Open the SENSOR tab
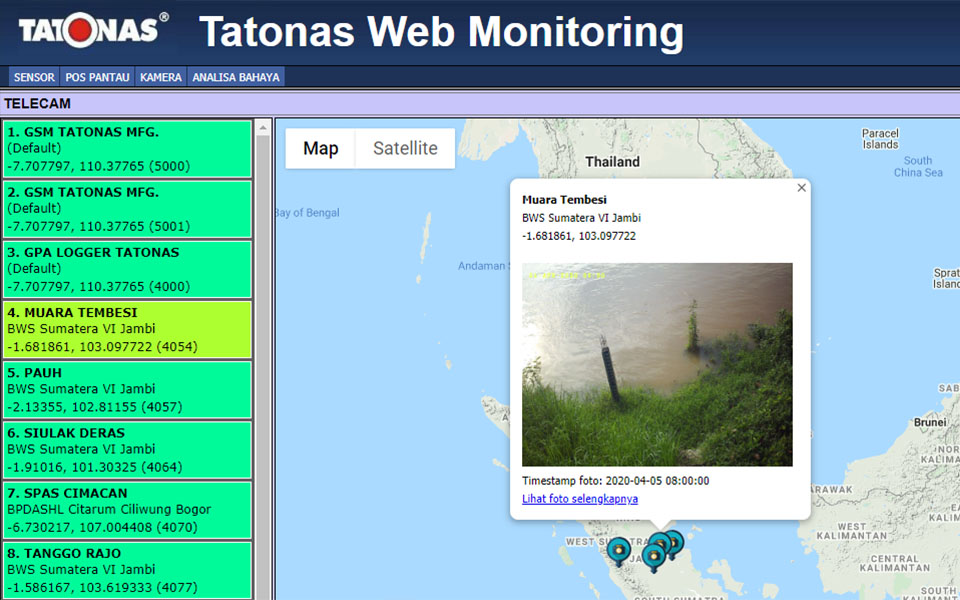Viewport: 960px width, 600px height. click(x=34, y=77)
